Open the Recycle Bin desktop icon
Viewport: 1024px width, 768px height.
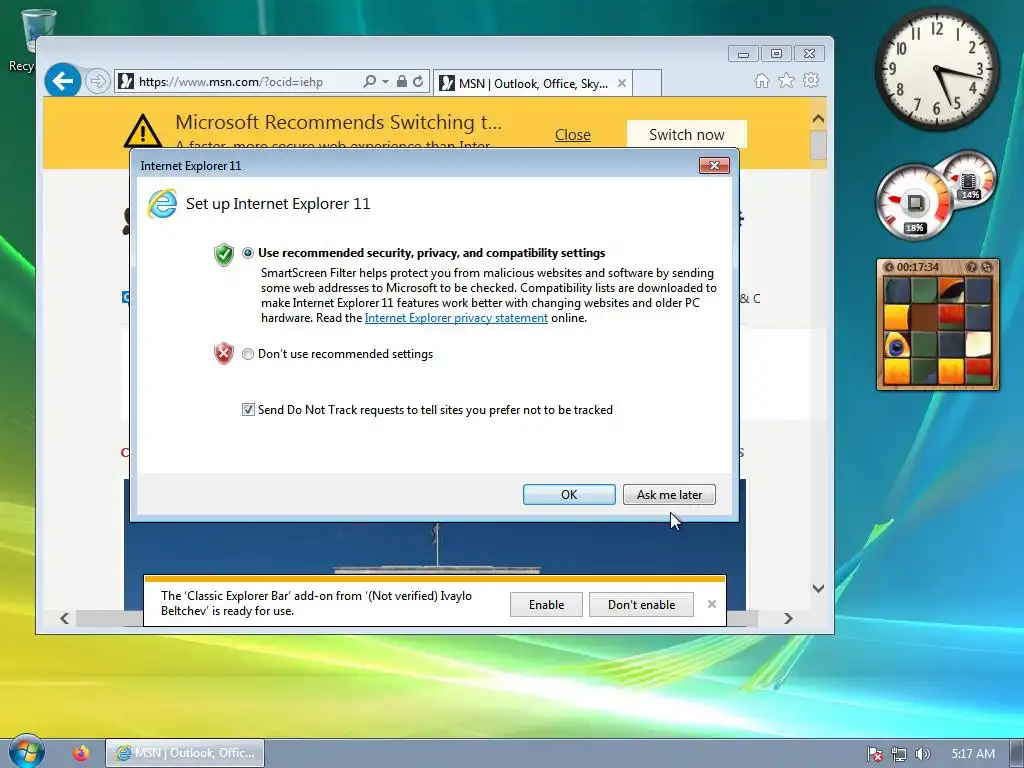(x=33, y=39)
